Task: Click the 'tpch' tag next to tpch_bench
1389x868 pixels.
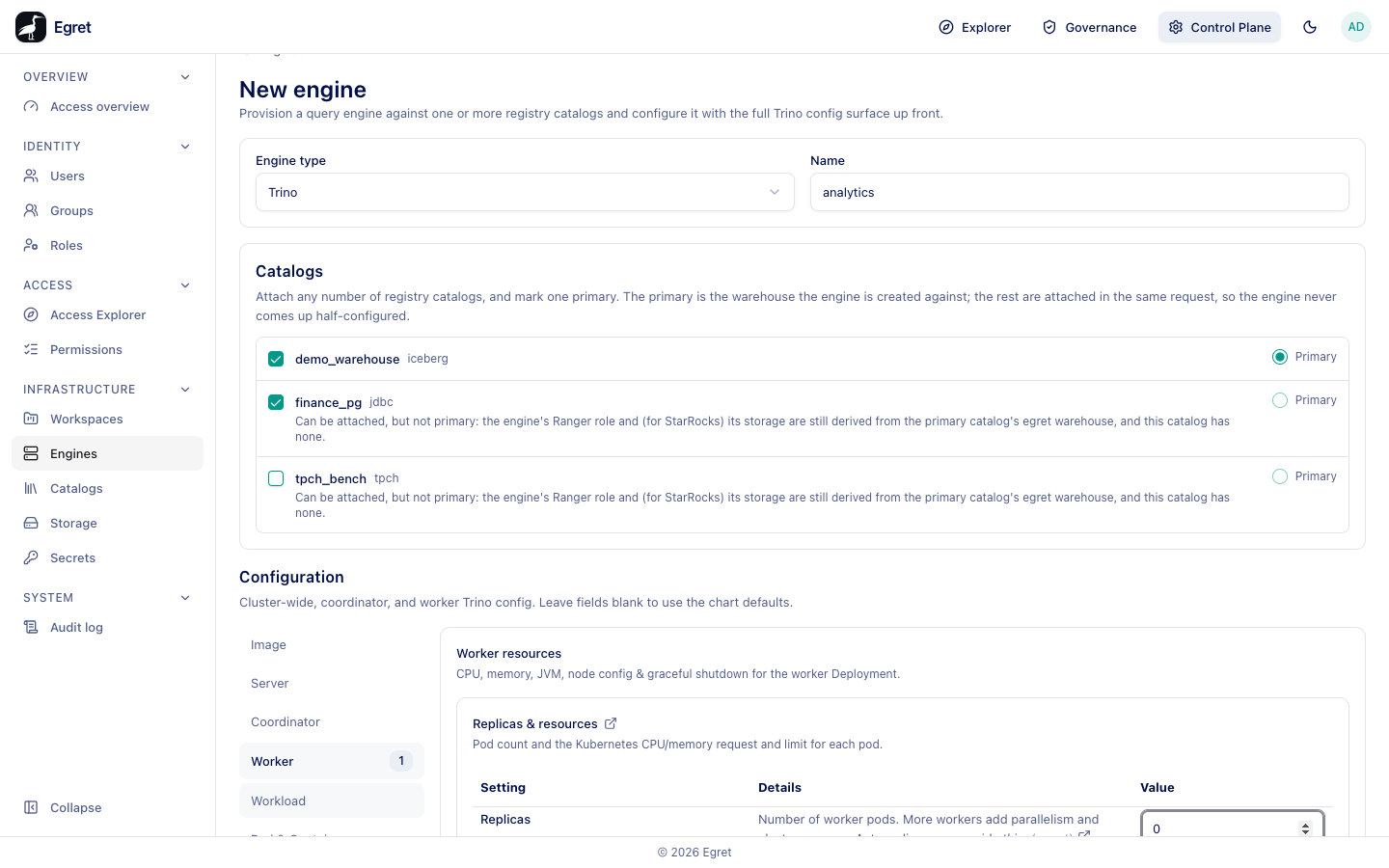Action: (x=387, y=478)
